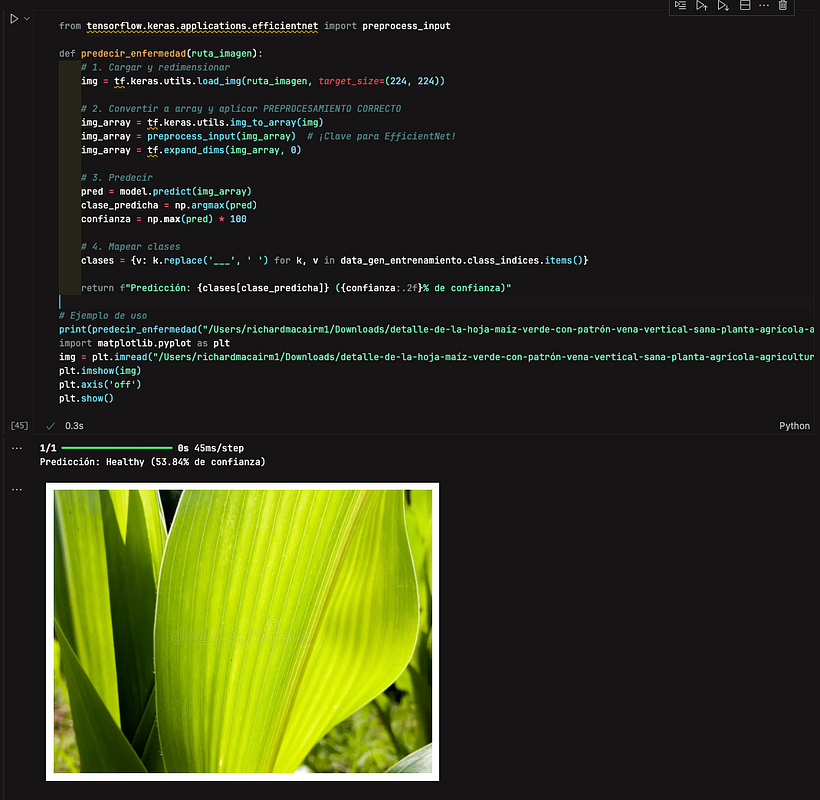Click 'Predicción: Healthy (53.84% de confianza)' output

click(153, 462)
